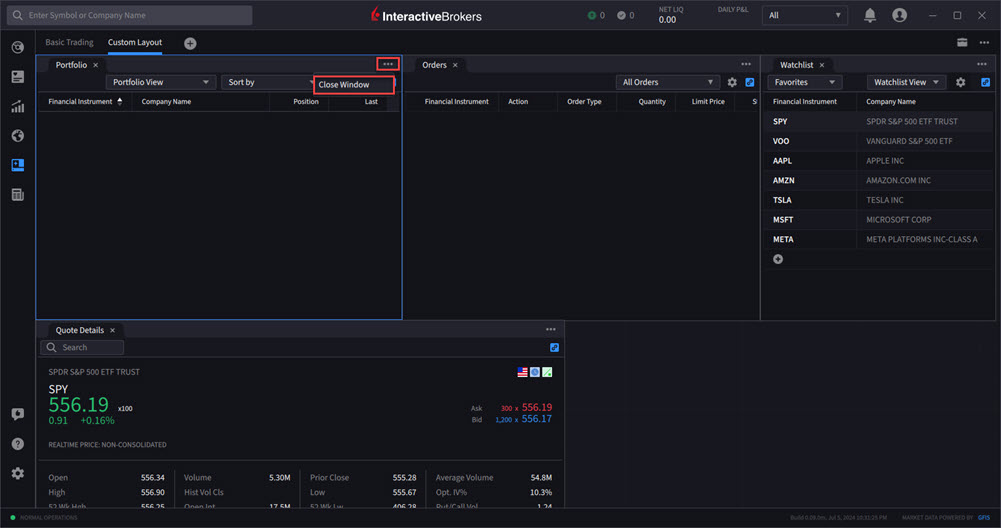Open the feedback chat bubble sidebar icon
The image size is (1001, 528).
(18, 414)
